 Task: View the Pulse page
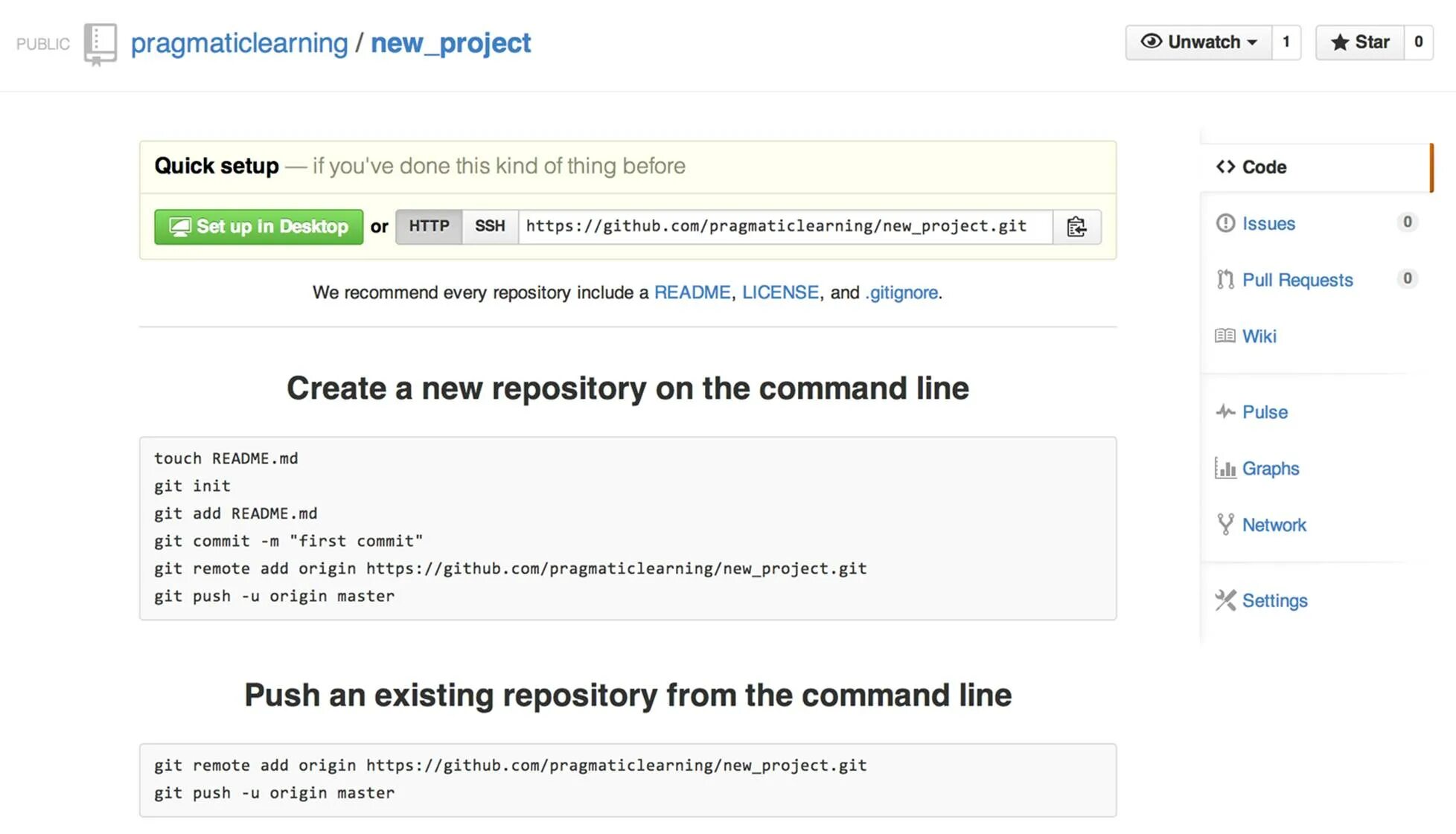tap(1265, 412)
